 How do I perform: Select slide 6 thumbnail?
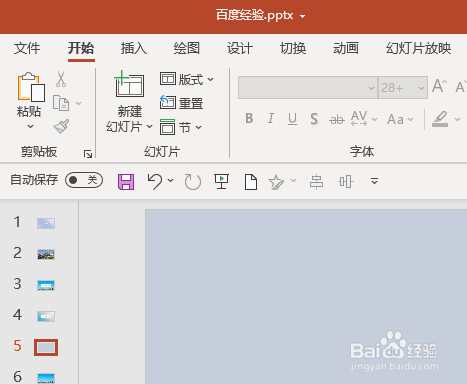pos(46,378)
